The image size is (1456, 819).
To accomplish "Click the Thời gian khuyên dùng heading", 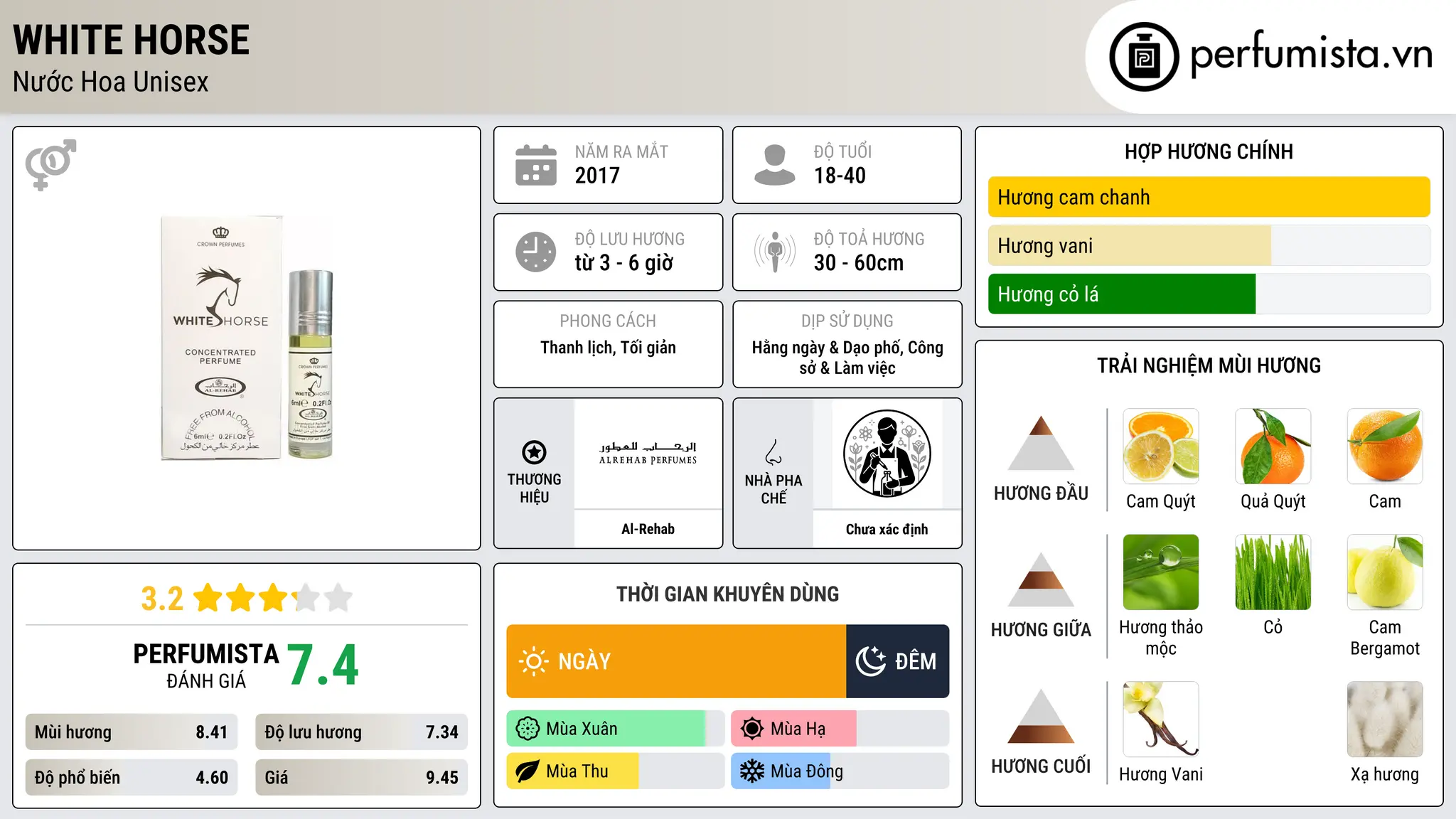I will pyautogui.click(x=727, y=594).
